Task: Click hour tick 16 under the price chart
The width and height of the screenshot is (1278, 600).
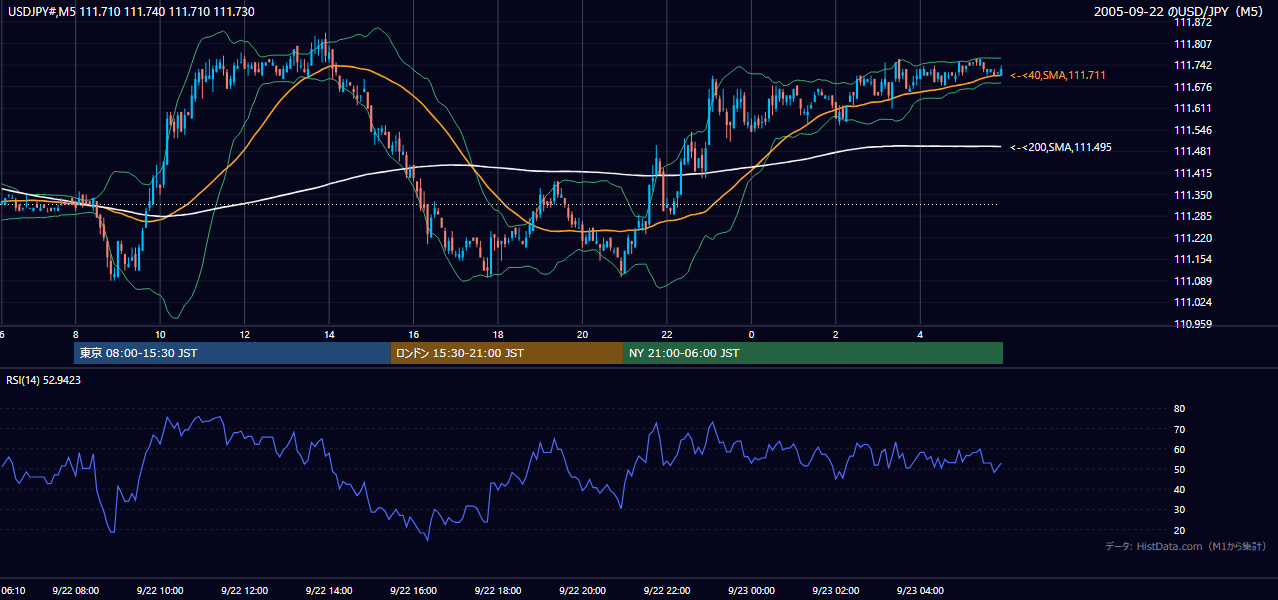Action: [413, 334]
